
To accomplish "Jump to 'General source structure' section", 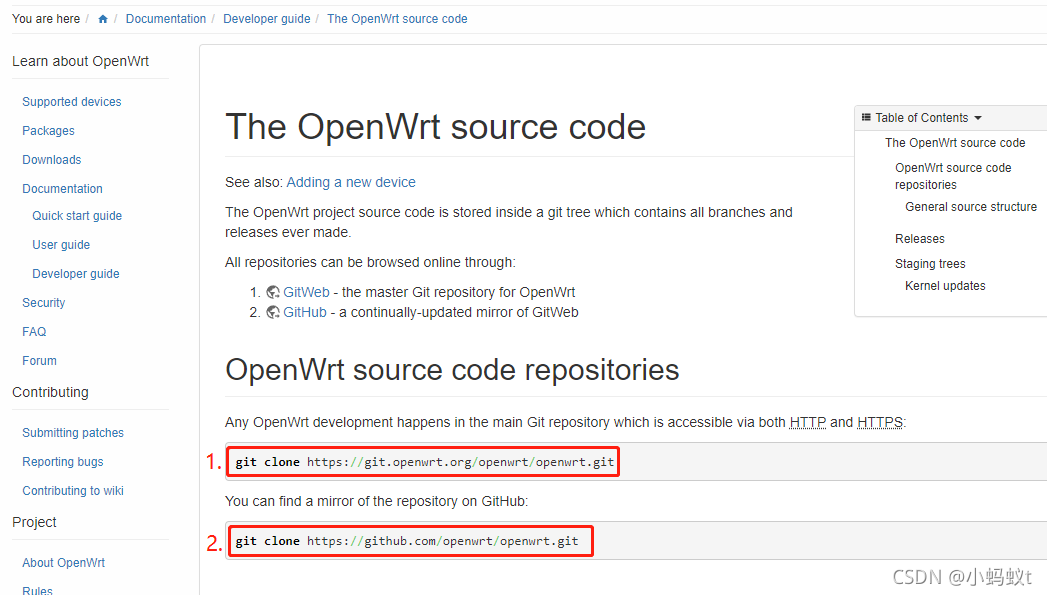I will 970,206.
